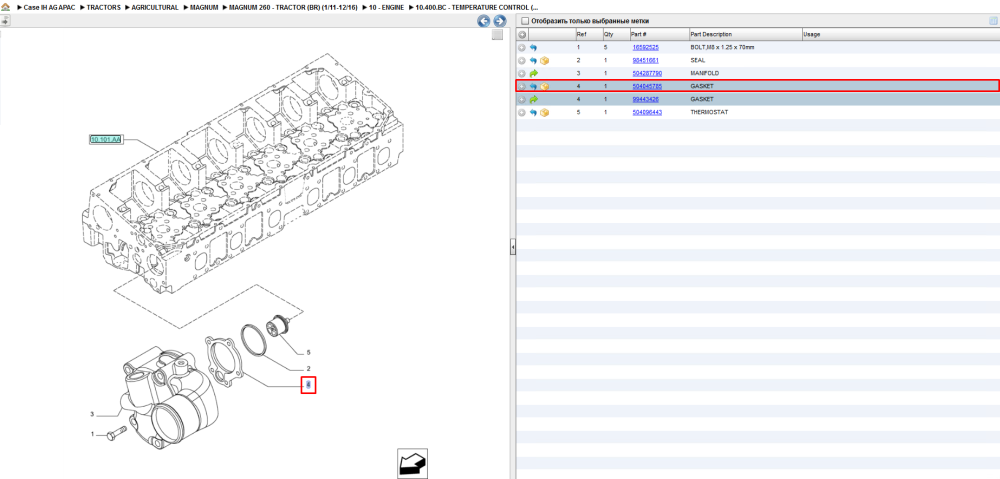The width and height of the screenshot is (1000, 479).
Task: Click the blue arrow icon in THERMOSTAT row
Action: click(x=533, y=112)
